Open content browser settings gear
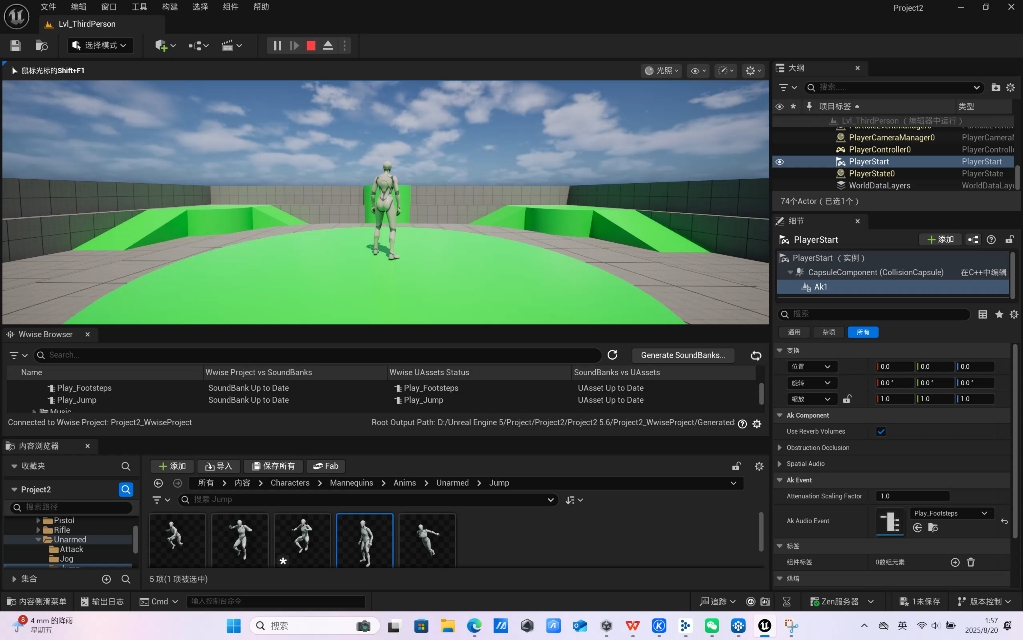The width and height of the screenshot is (1023, 640). coord(759,466)
